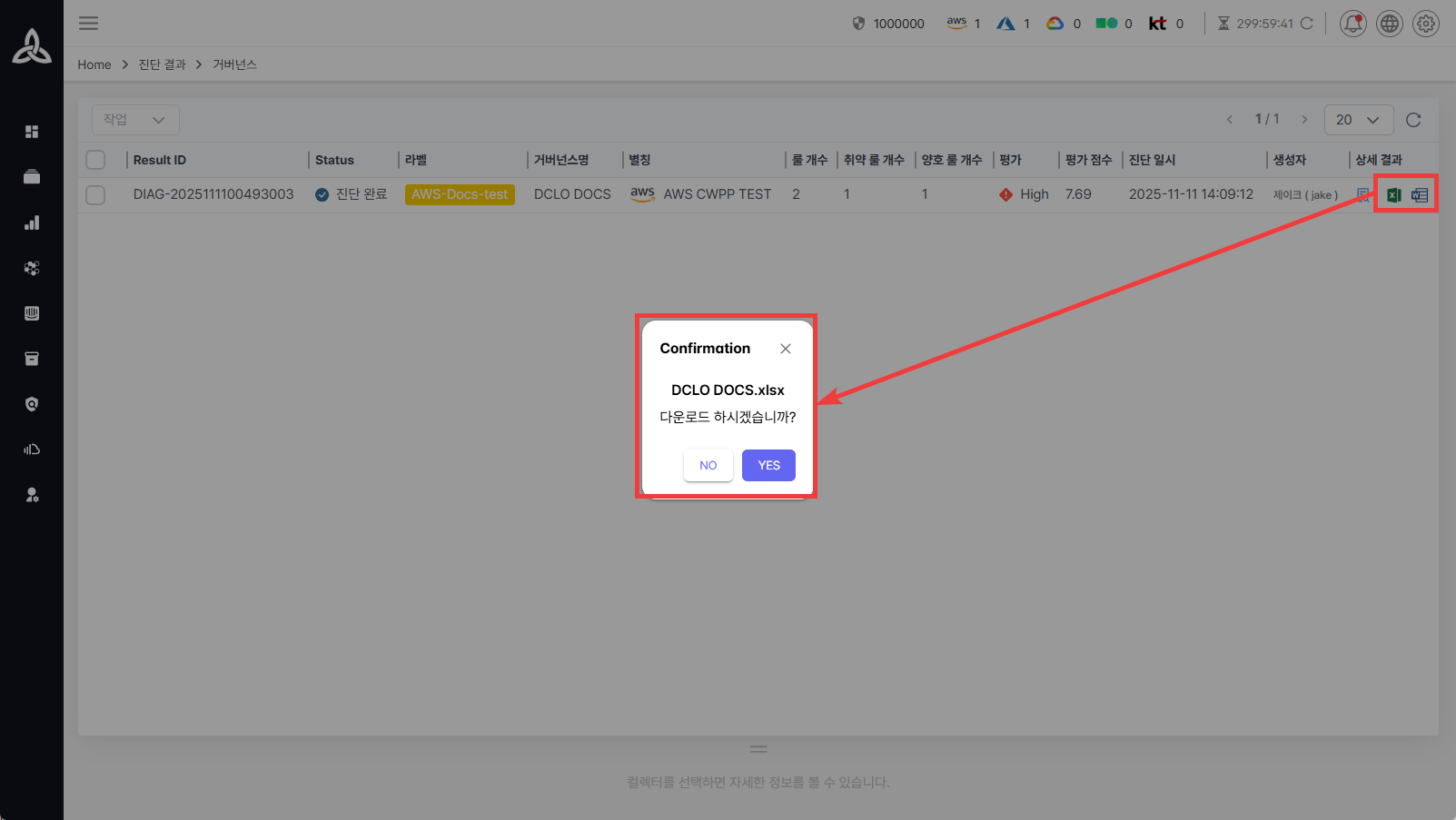Image resolution: width=1456 pixels, height=820 pixels.
Task: Click the Excel download icon in the row
Action: 1393,195
